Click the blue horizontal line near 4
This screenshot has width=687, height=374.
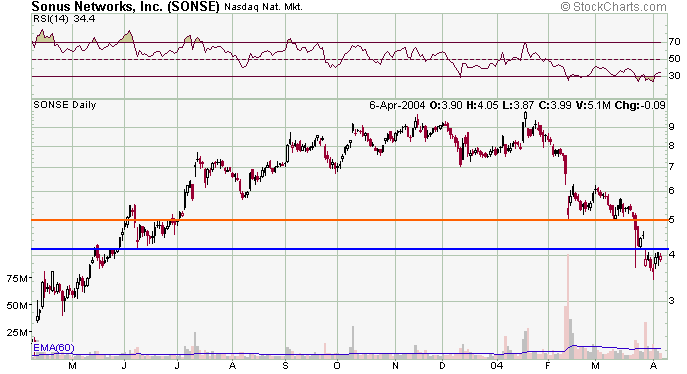pos(350,249)
